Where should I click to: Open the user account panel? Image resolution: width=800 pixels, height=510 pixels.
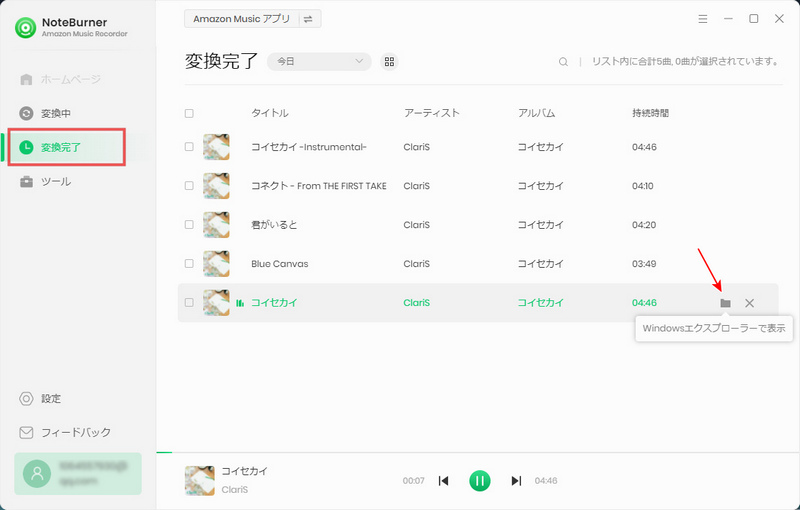tap(78, 473)
